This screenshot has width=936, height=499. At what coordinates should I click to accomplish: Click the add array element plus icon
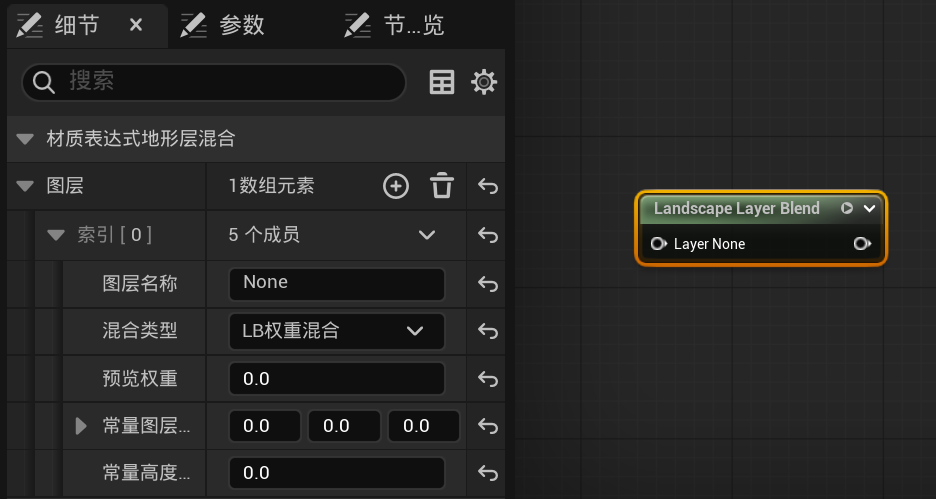396,186
